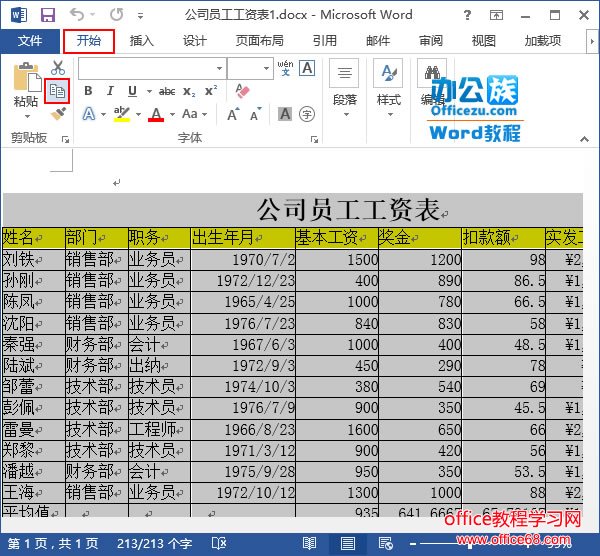Expand the underline style arrow
Viewport: 600px width, 556px height.
point(149,91)
